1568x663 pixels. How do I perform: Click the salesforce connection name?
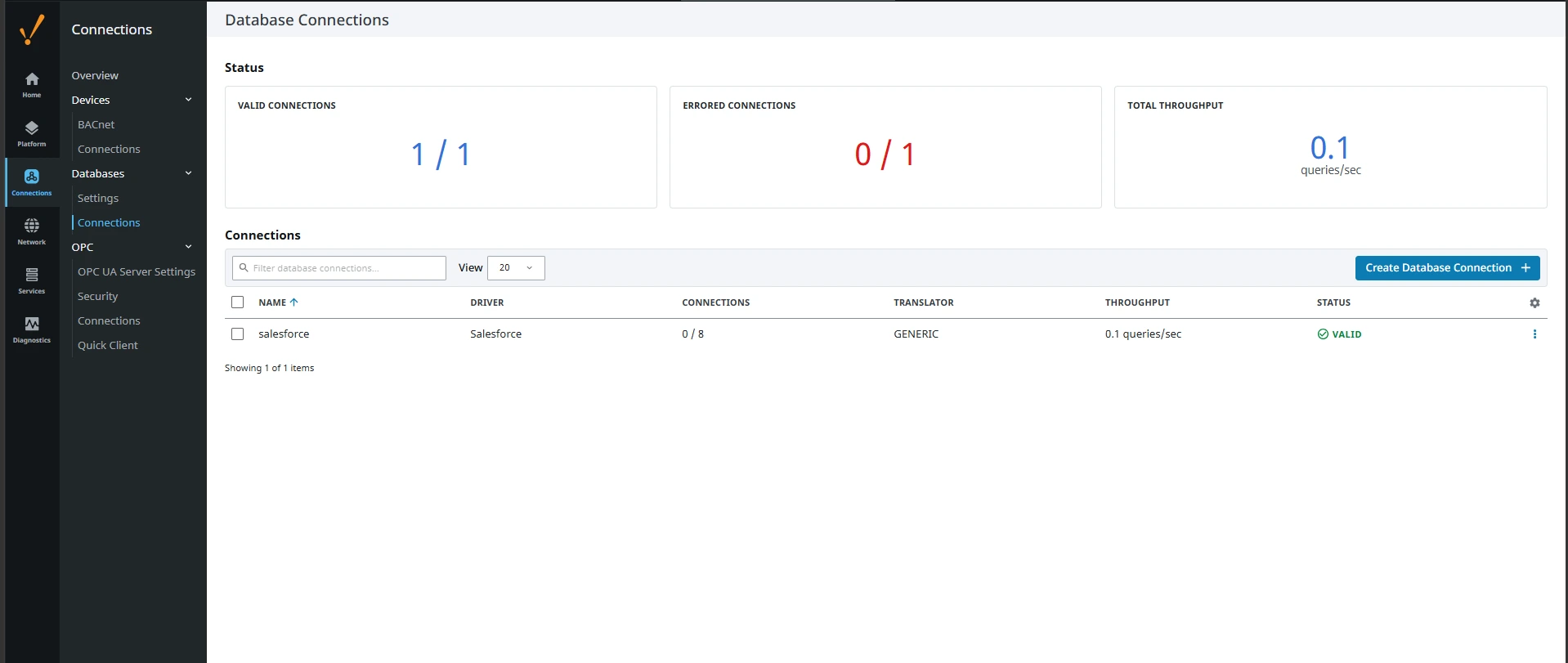[x=284, y=334]
